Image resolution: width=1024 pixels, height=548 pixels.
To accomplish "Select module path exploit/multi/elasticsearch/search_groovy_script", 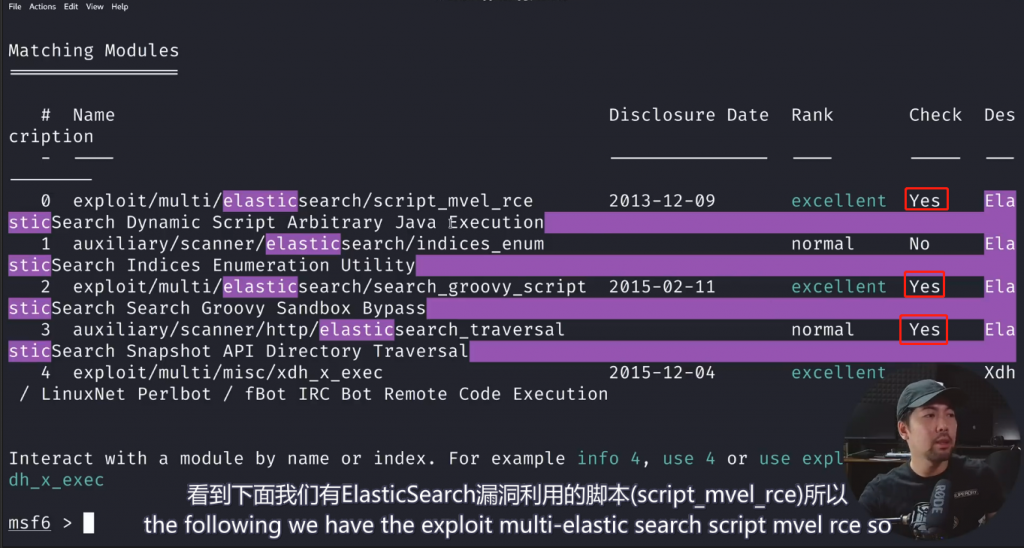I will 330,287.
